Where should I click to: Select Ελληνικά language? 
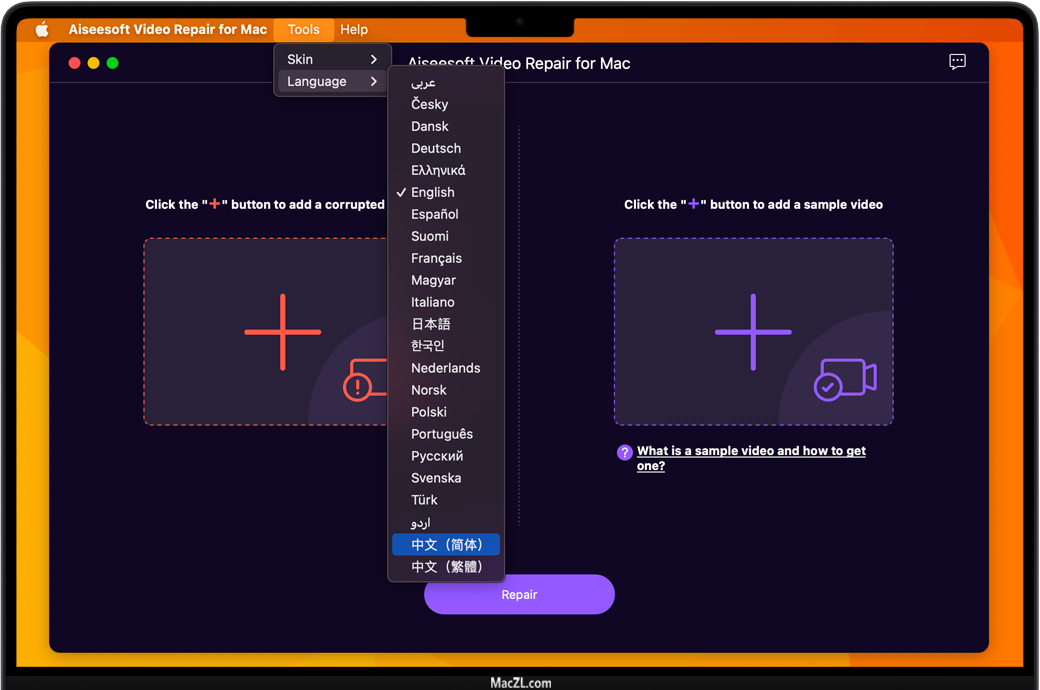[x=446, y=171]
